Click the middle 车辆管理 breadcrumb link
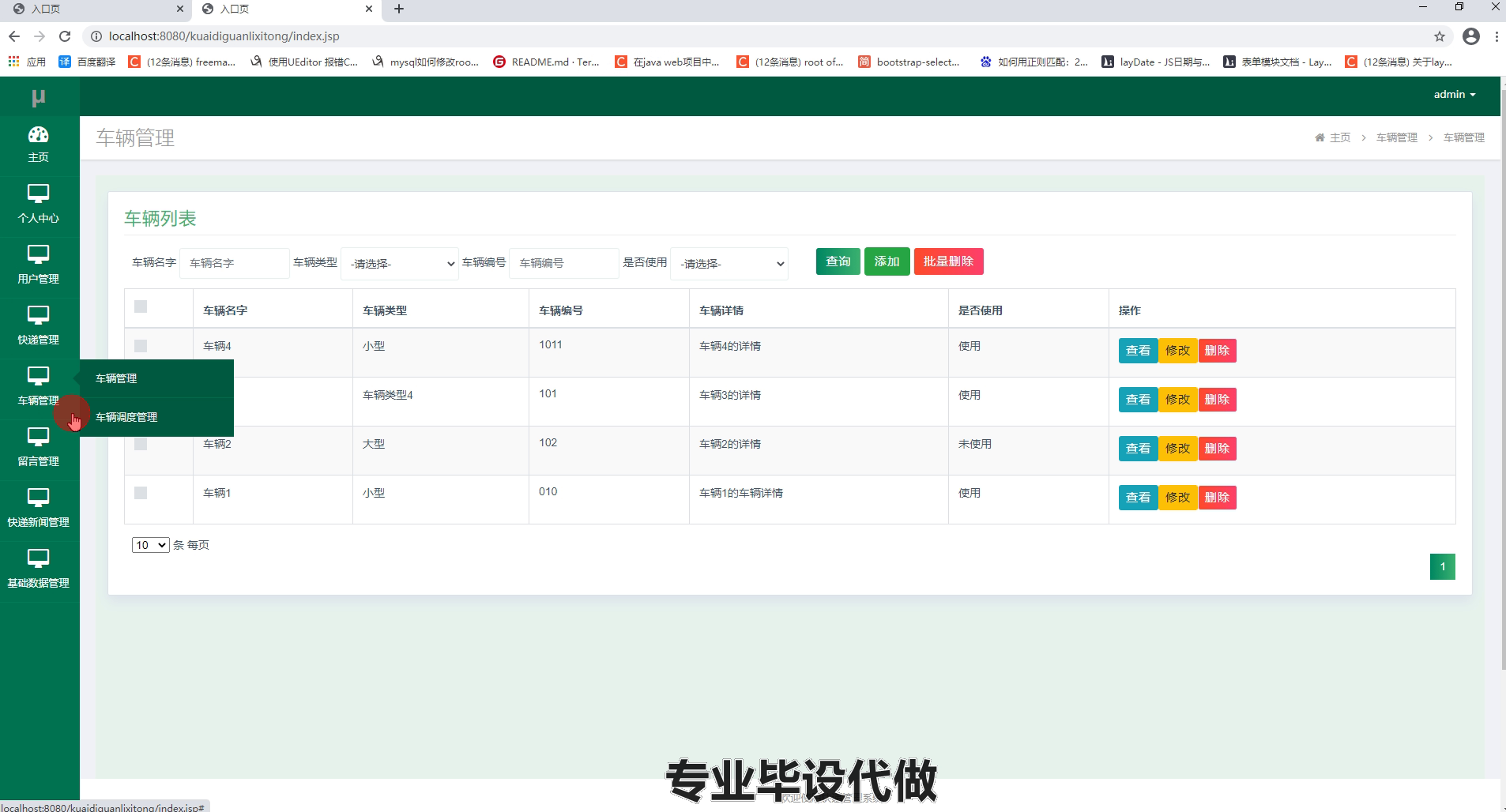Screen dimensions: 1506x812 [1397, 137]
